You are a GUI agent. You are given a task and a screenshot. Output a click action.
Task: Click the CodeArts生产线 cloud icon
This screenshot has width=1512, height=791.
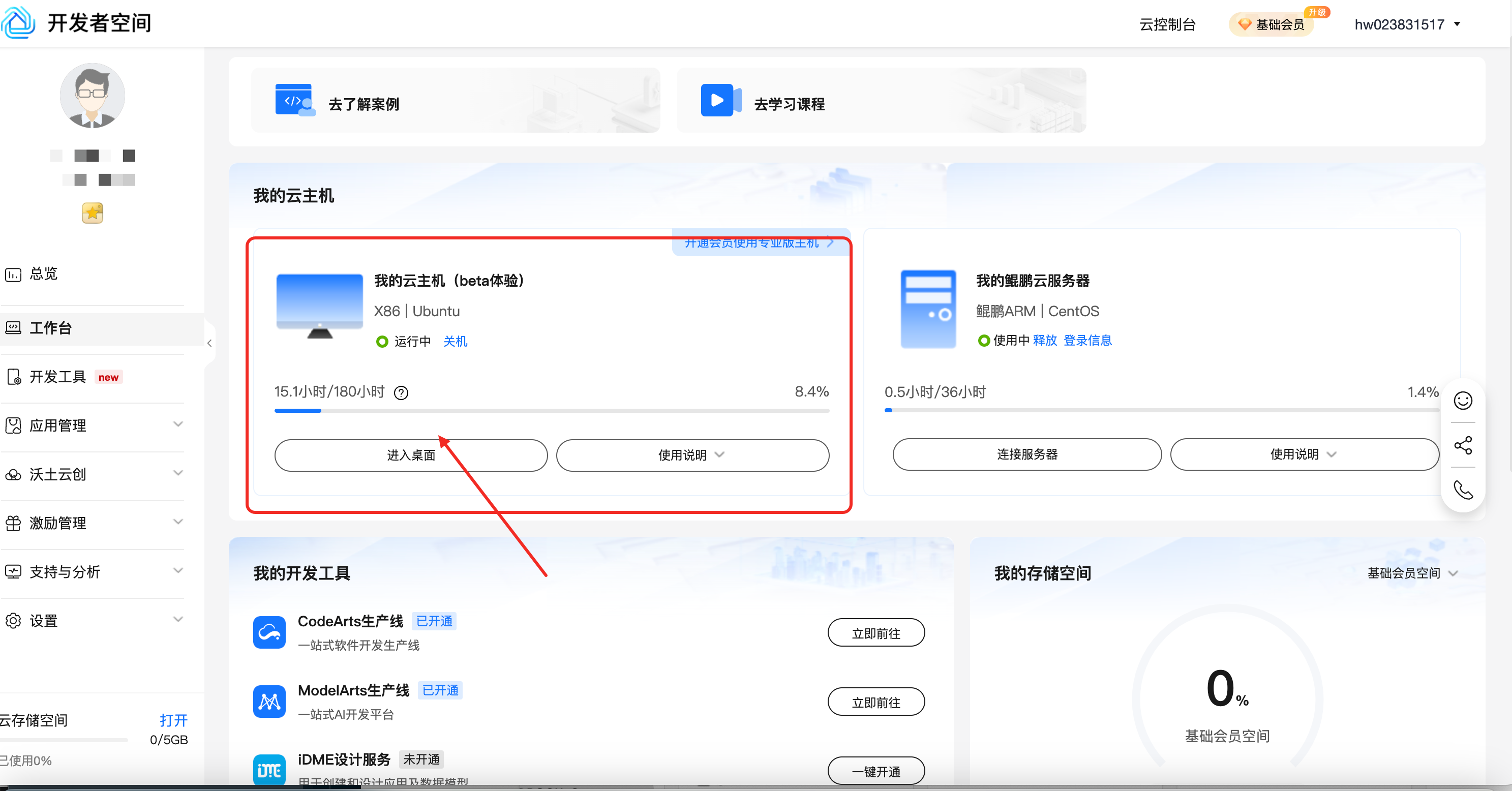(x=269, y=632)
